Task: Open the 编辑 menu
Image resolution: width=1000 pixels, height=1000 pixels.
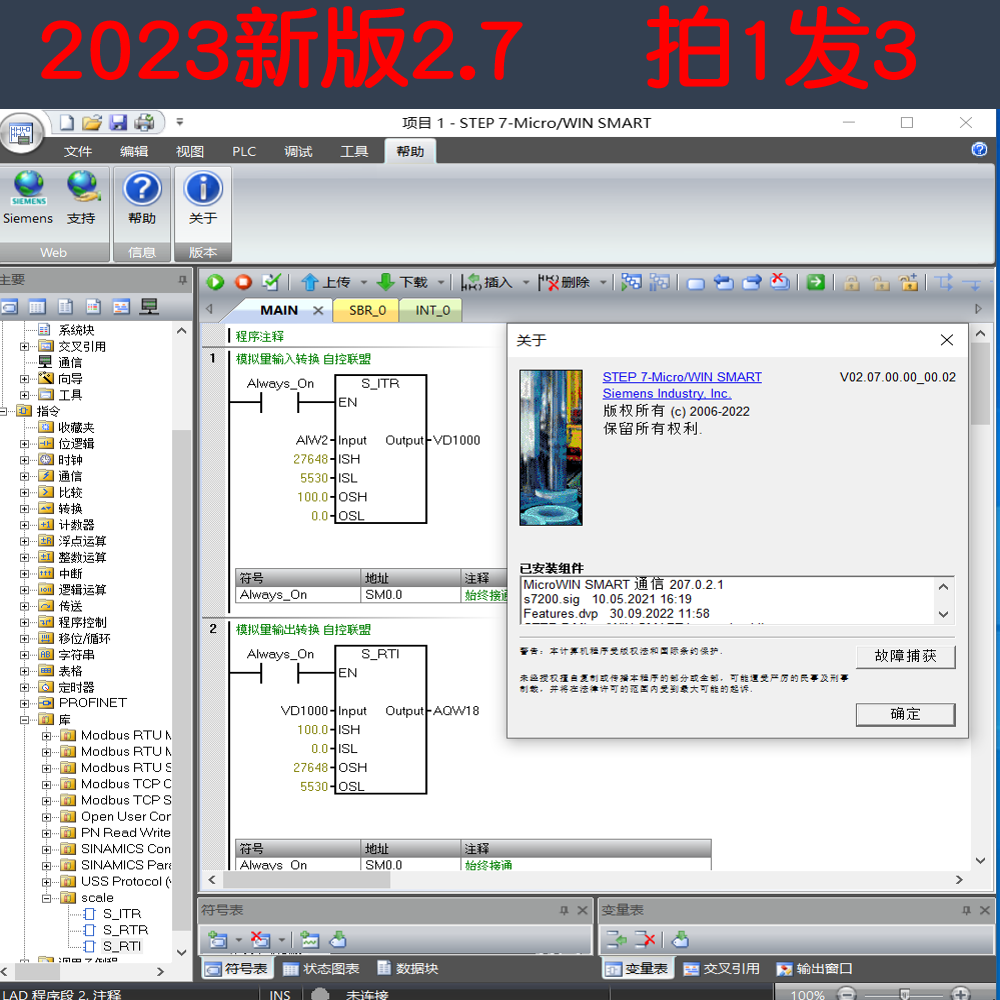Action: click(134, 151)
